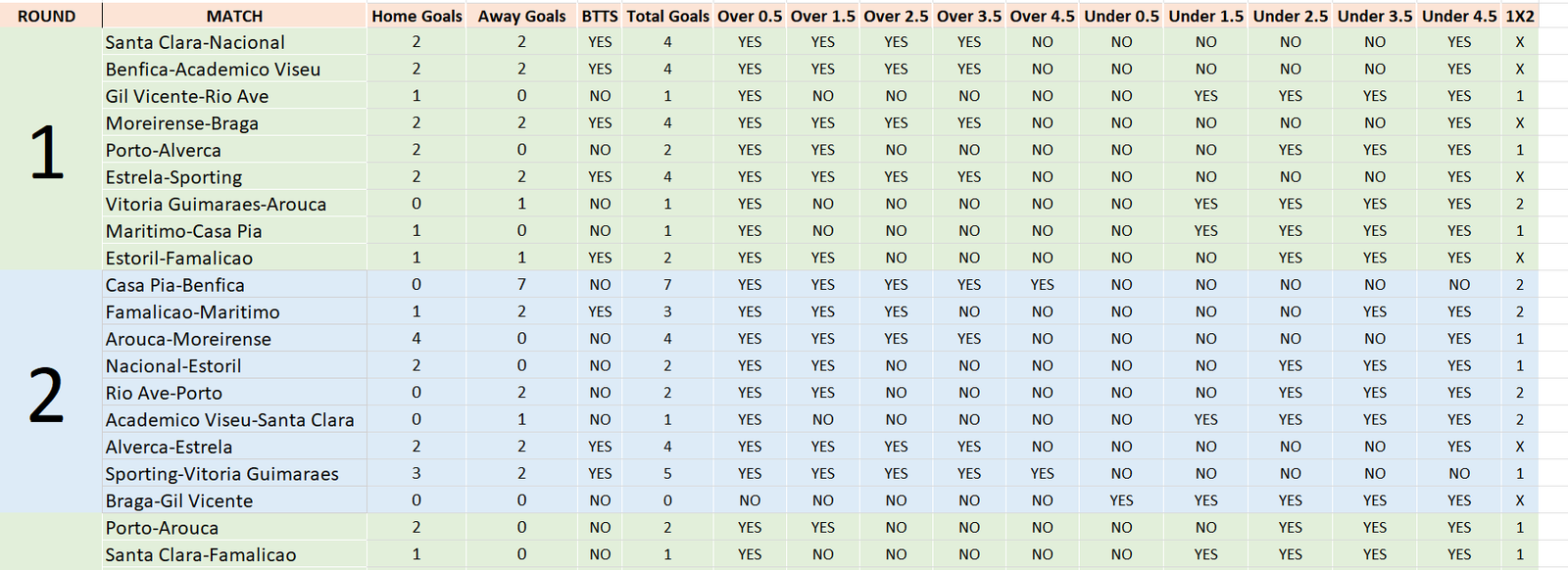The image size is (1568, 570).
Task: Click the MATCH column header
Action: coord(234,16)
